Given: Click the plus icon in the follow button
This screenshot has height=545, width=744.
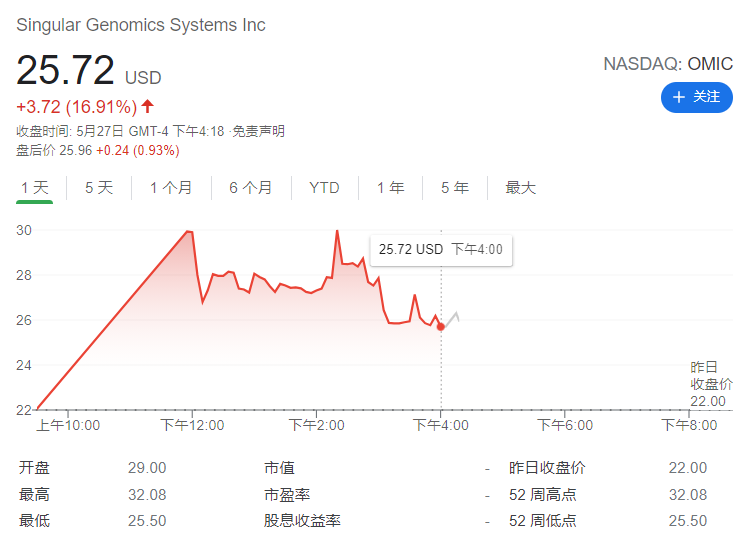Looking at the screenshot, I should point(678,97).
